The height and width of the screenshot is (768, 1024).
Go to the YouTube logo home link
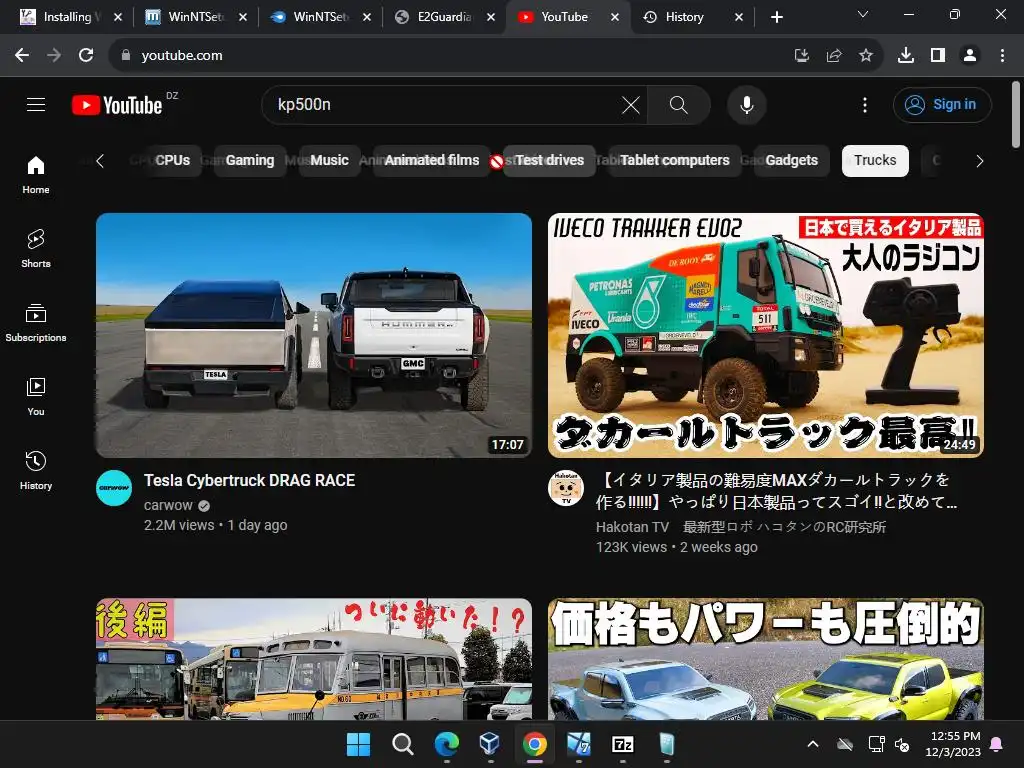point(118,105)
